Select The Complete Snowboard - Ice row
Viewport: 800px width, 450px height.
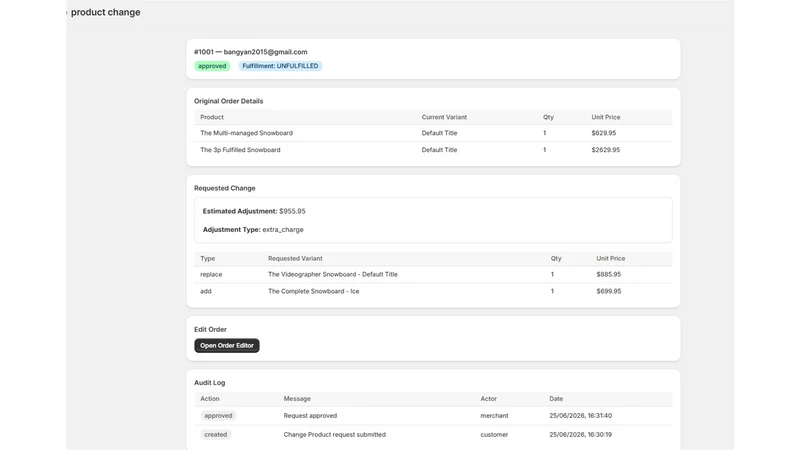[433, 291]
